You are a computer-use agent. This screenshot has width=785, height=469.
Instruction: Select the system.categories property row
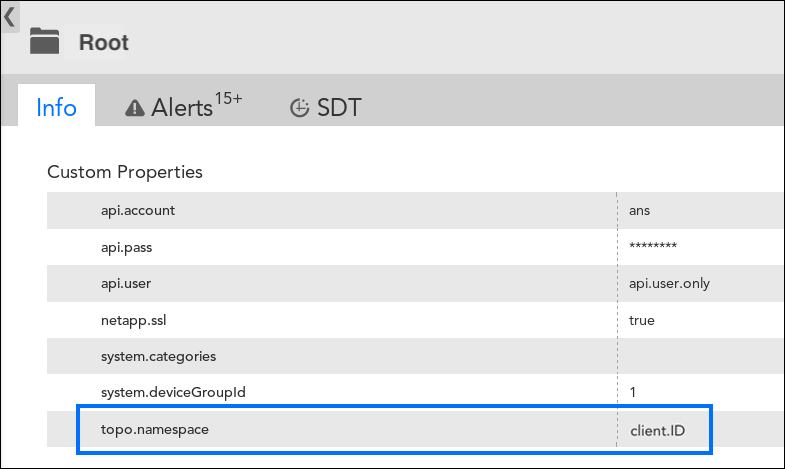pos(416,356)
